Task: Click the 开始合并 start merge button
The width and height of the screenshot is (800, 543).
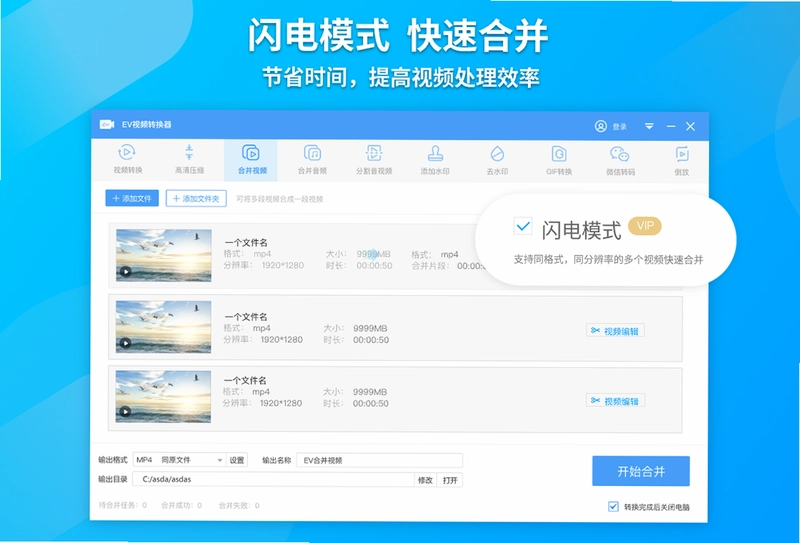Action: (641, 471)
